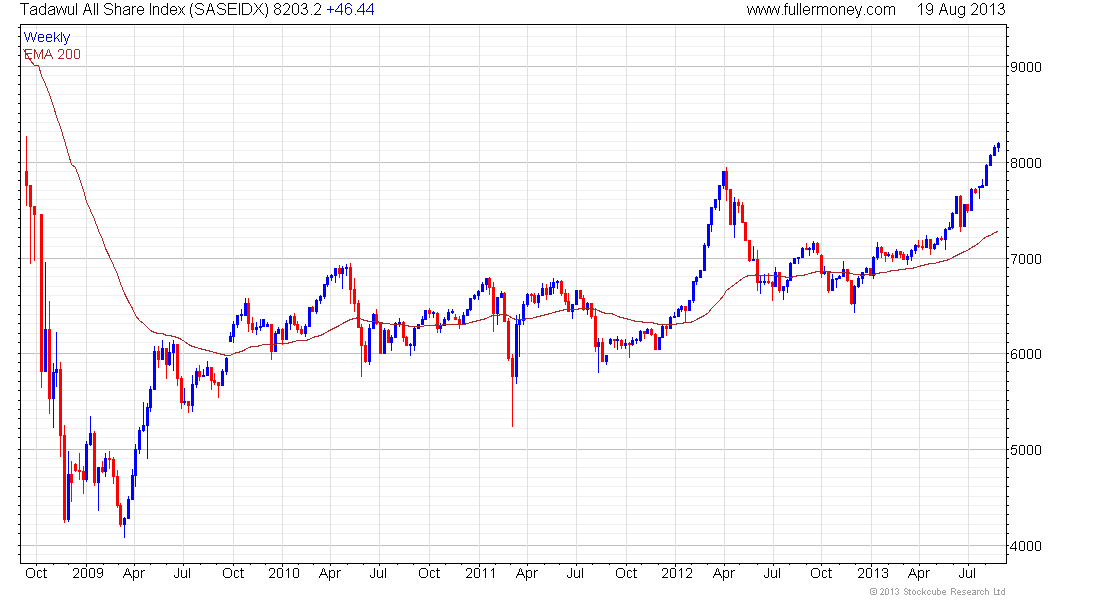
Task: Click the 9000 y-axis label
Action: [x=1026, y=67]
